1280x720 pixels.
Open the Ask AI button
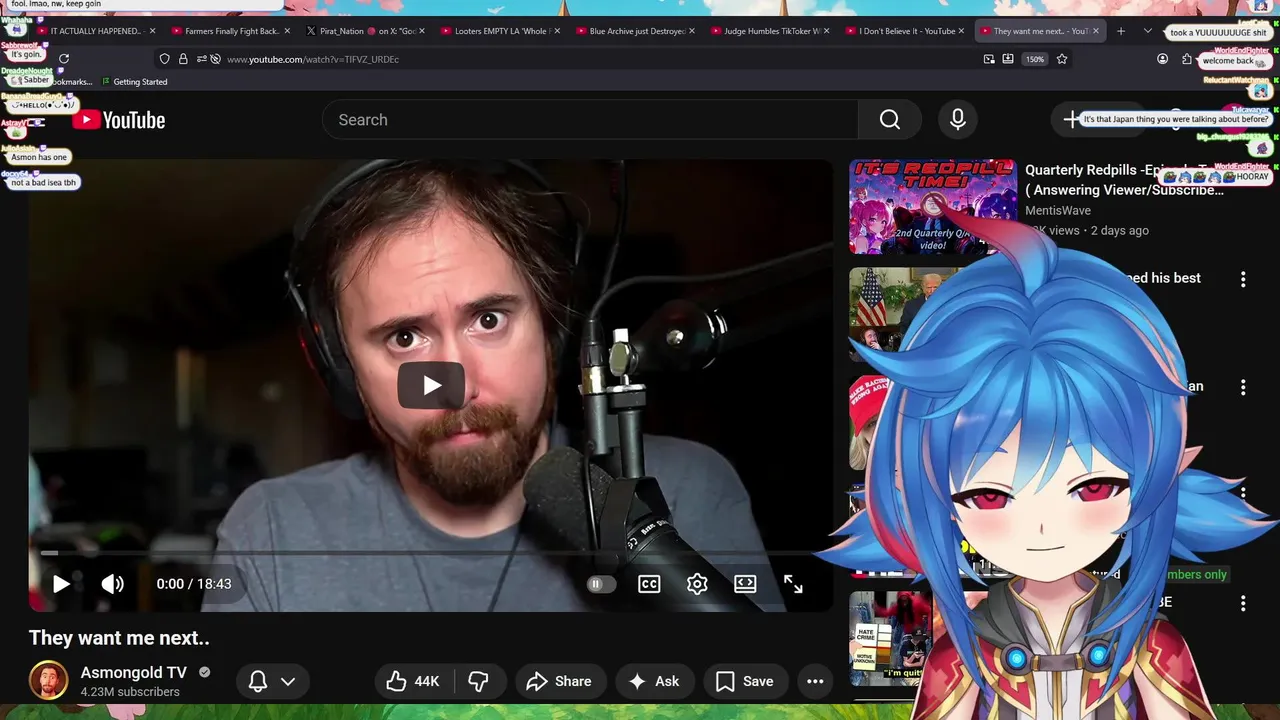tap(654, 681)
